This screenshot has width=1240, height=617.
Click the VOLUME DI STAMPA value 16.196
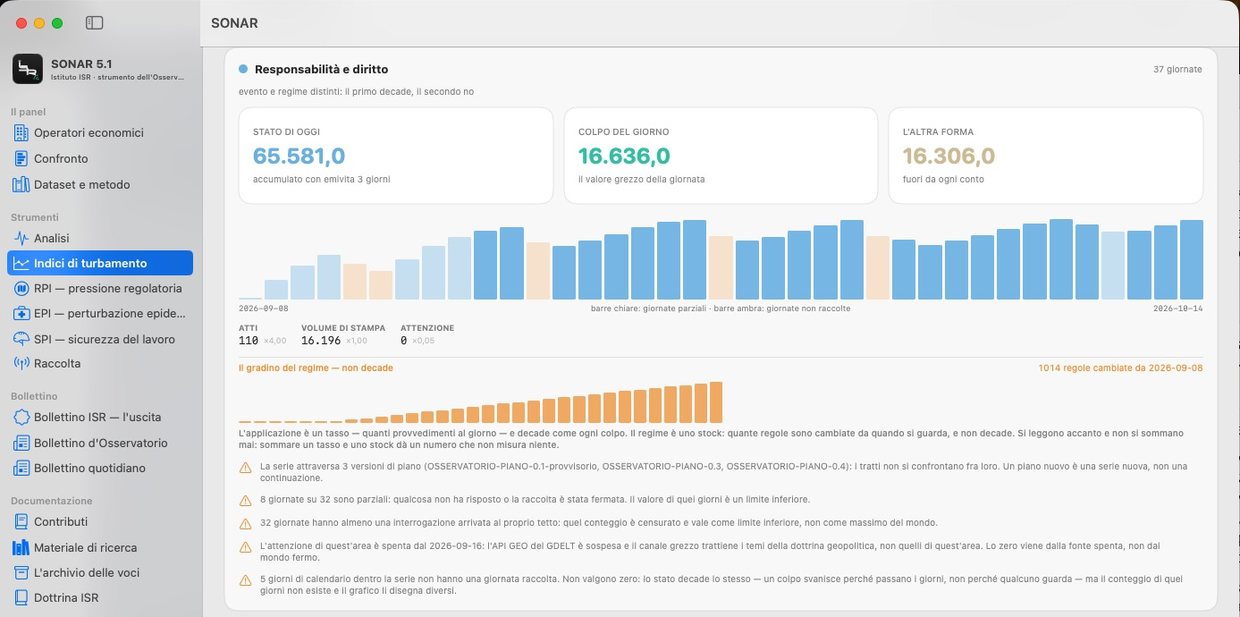click(321, 341)
